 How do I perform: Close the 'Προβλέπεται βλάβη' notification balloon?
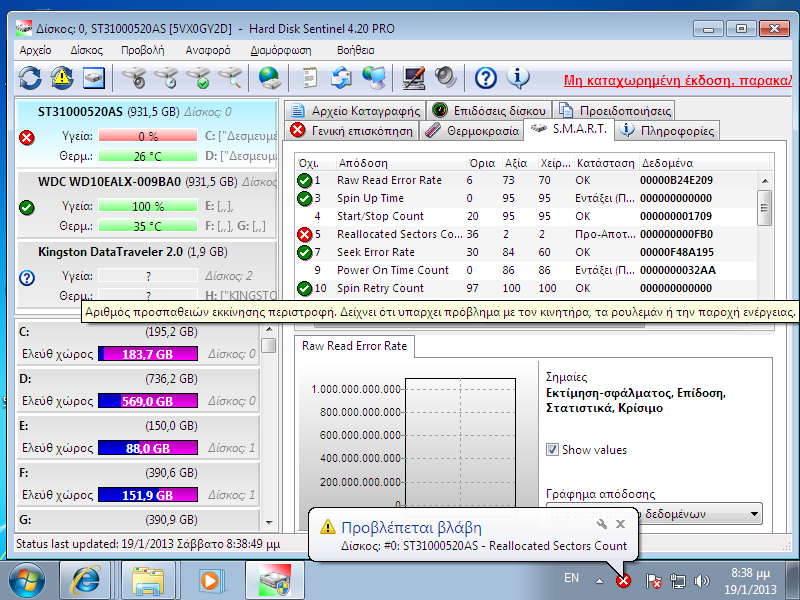click(x=620, y=523)
